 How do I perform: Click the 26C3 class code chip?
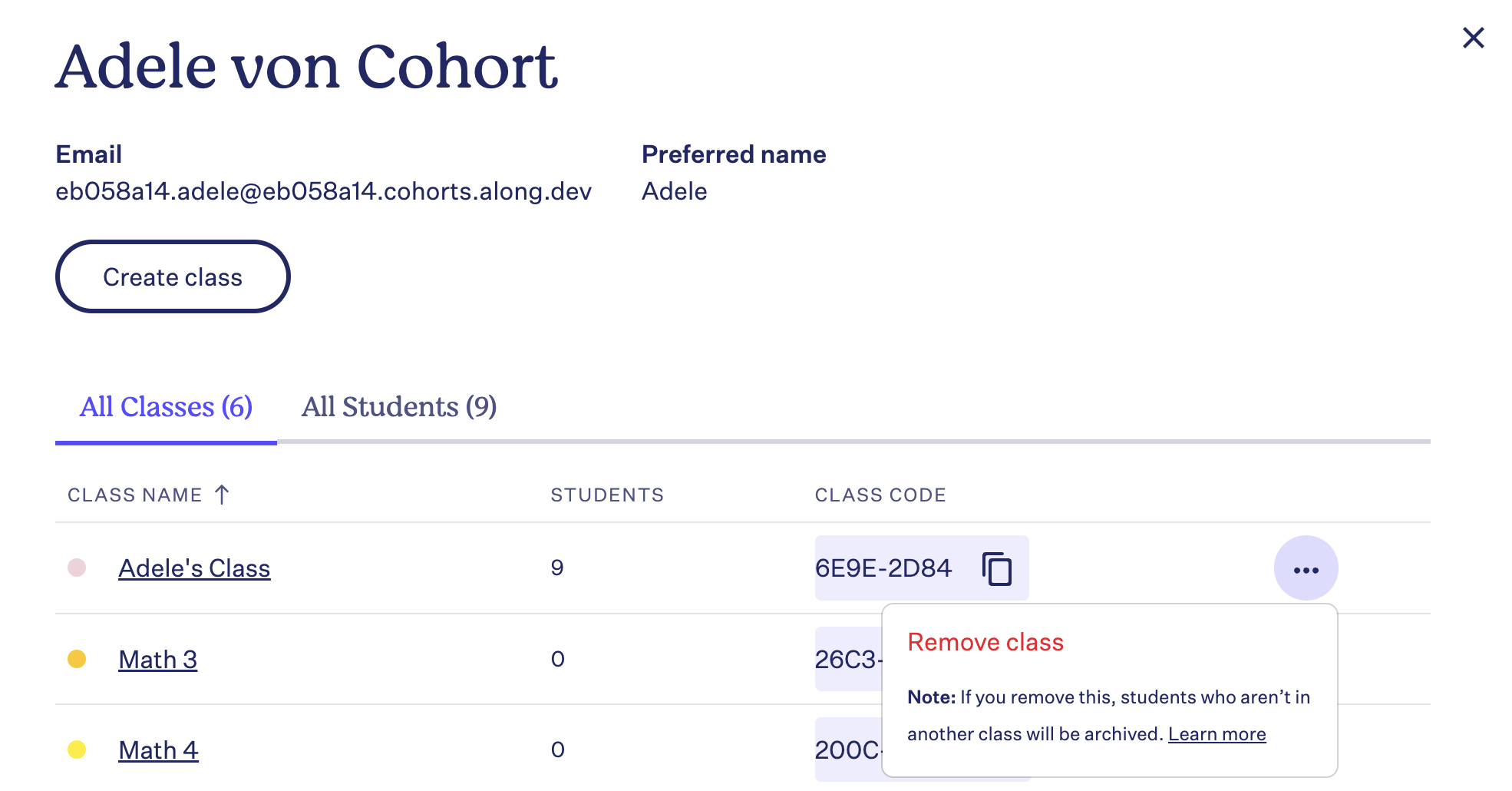click(848, 659)
